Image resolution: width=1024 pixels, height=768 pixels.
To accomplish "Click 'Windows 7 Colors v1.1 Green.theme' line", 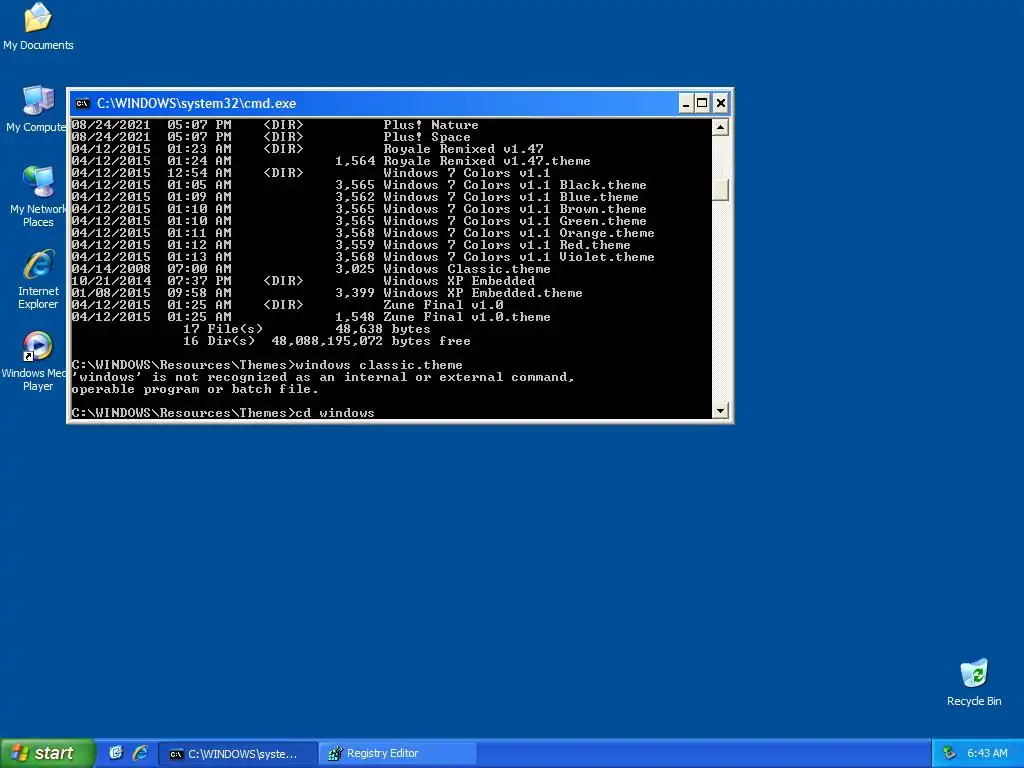I will [359, 221].
